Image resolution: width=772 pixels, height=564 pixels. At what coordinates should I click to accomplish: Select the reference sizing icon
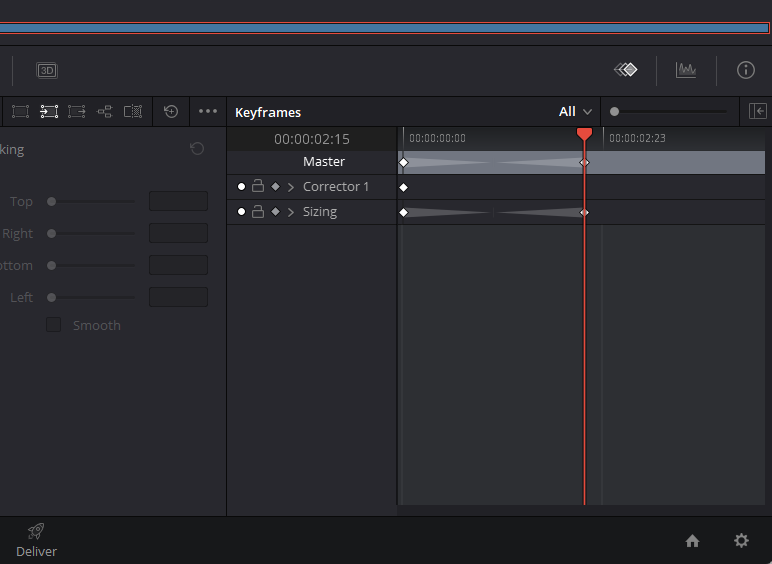click(133, 112)
